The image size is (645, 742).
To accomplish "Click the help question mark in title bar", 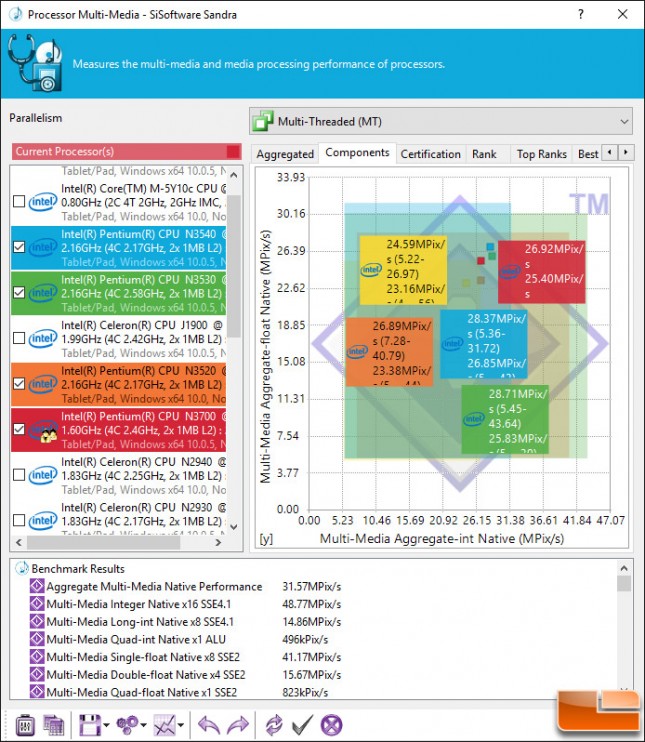I will pos(581,14).
